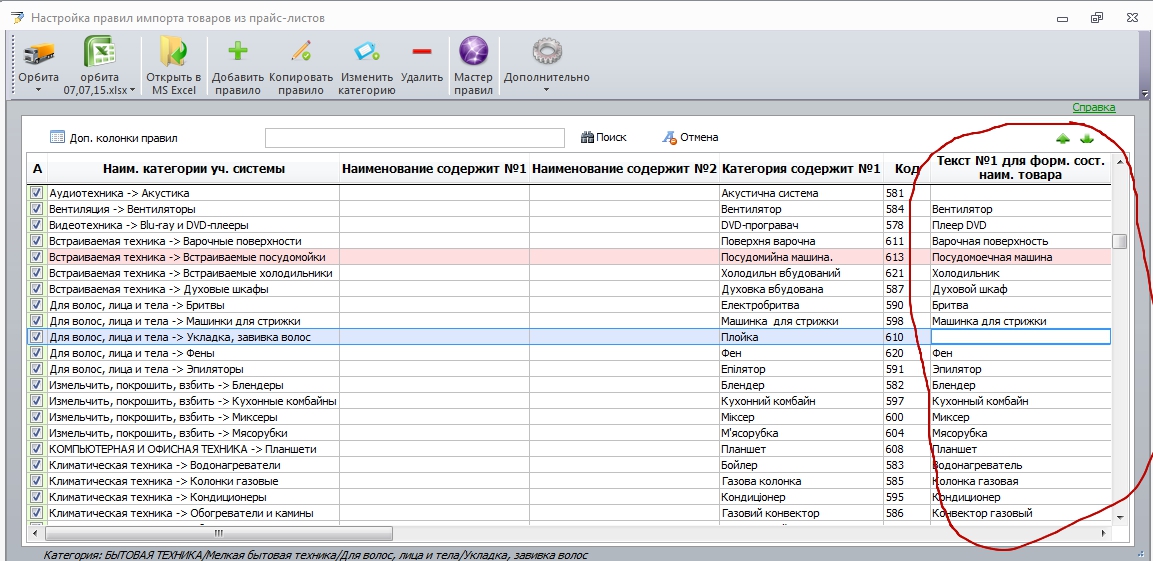Viewport: 1153px width, 561px height.
Task: Click the Орбита truck supplier icon
Action: [x=38, y=53]
